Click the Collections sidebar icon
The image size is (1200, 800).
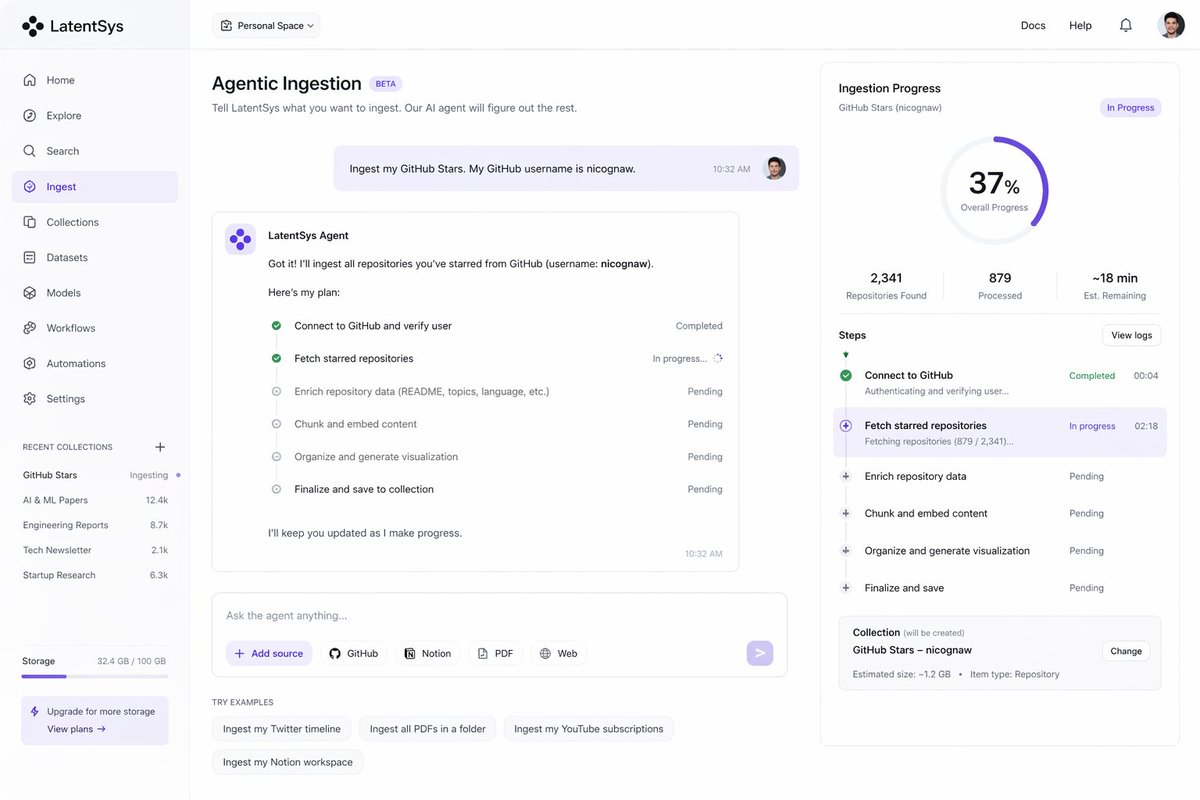tap(30, 222)
